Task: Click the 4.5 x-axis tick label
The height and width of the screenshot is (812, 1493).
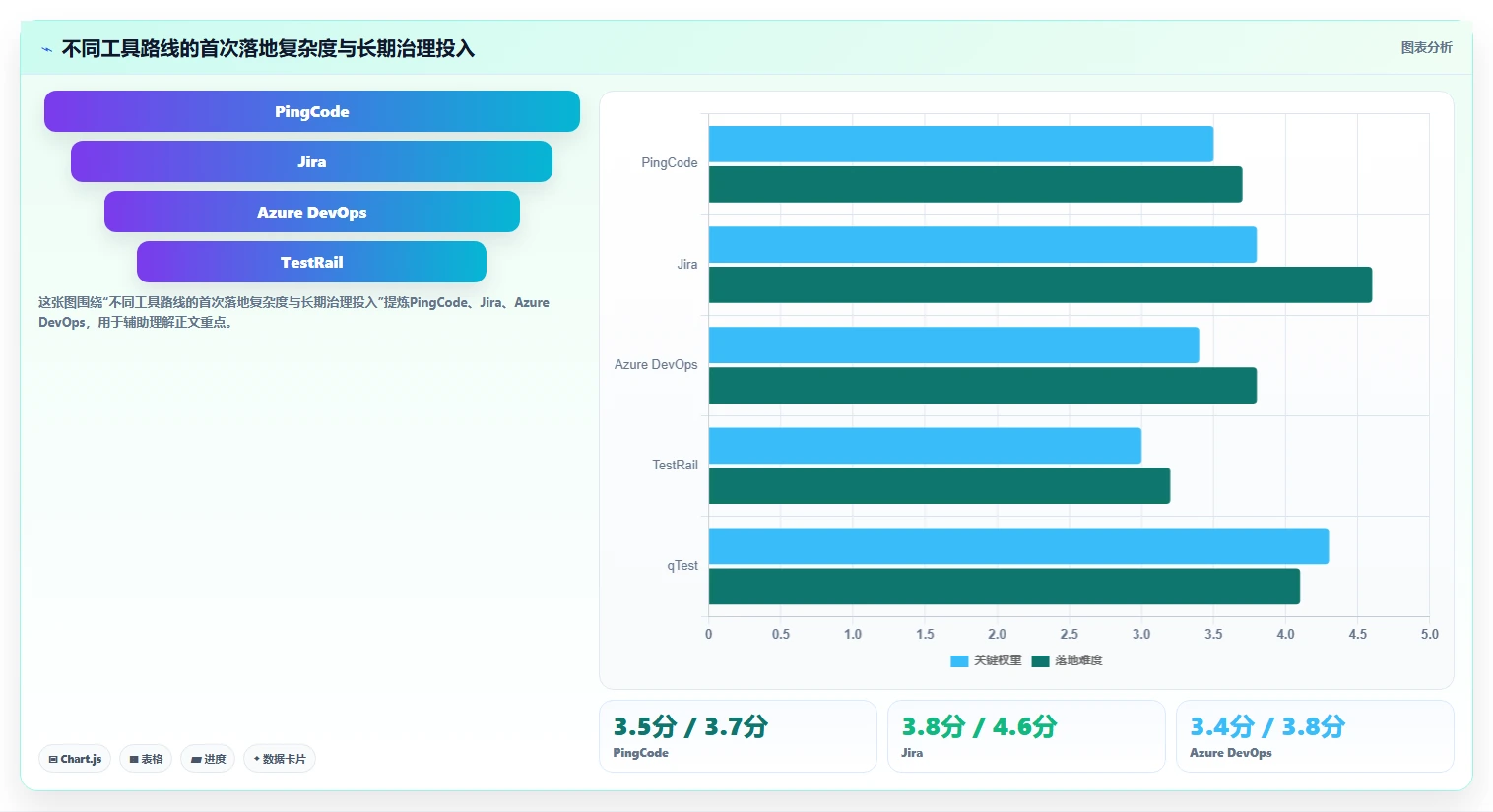Action: click(x=1357, y=635)
